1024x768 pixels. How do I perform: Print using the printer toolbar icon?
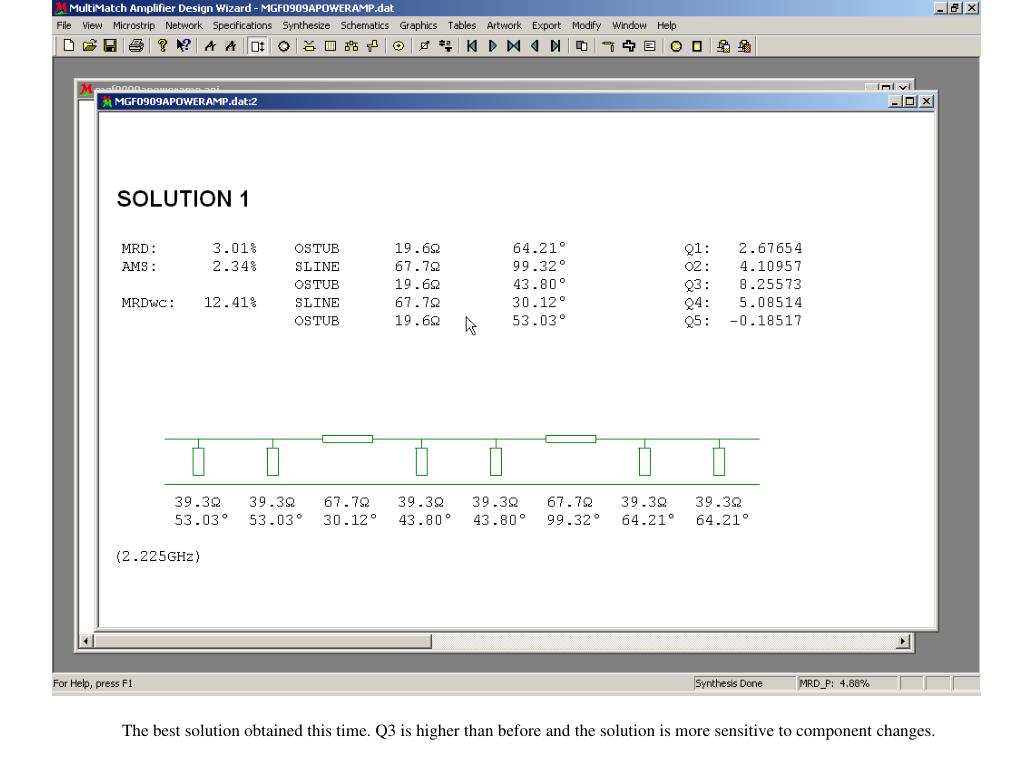click(x=136, y=46)
